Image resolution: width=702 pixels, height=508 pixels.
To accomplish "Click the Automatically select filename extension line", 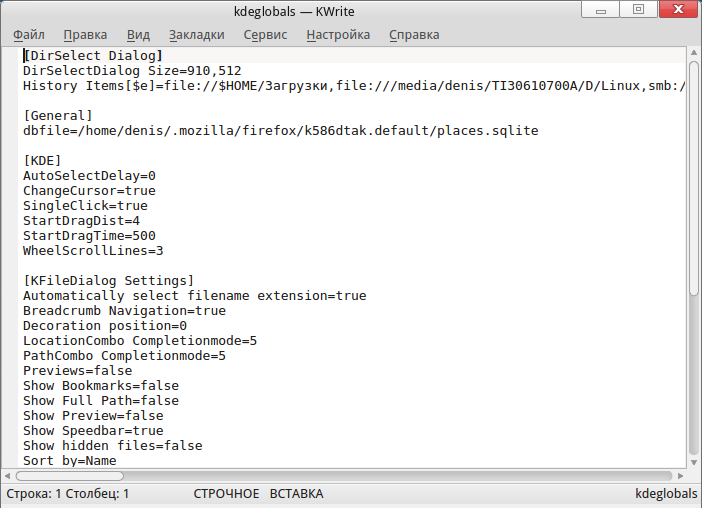I will pyautogui.click(x=195, y=295).
